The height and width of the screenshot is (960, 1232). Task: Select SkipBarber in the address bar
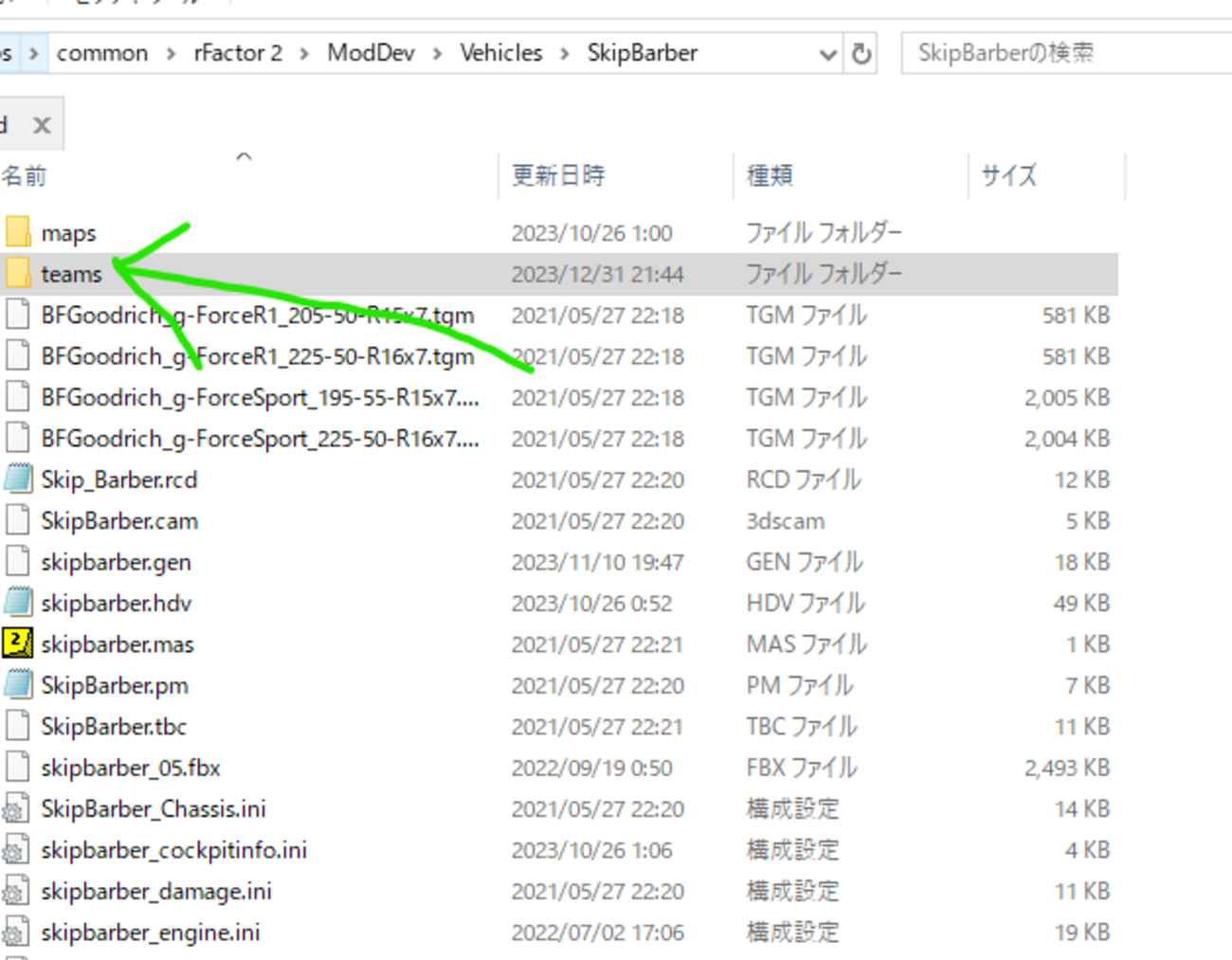642,53
